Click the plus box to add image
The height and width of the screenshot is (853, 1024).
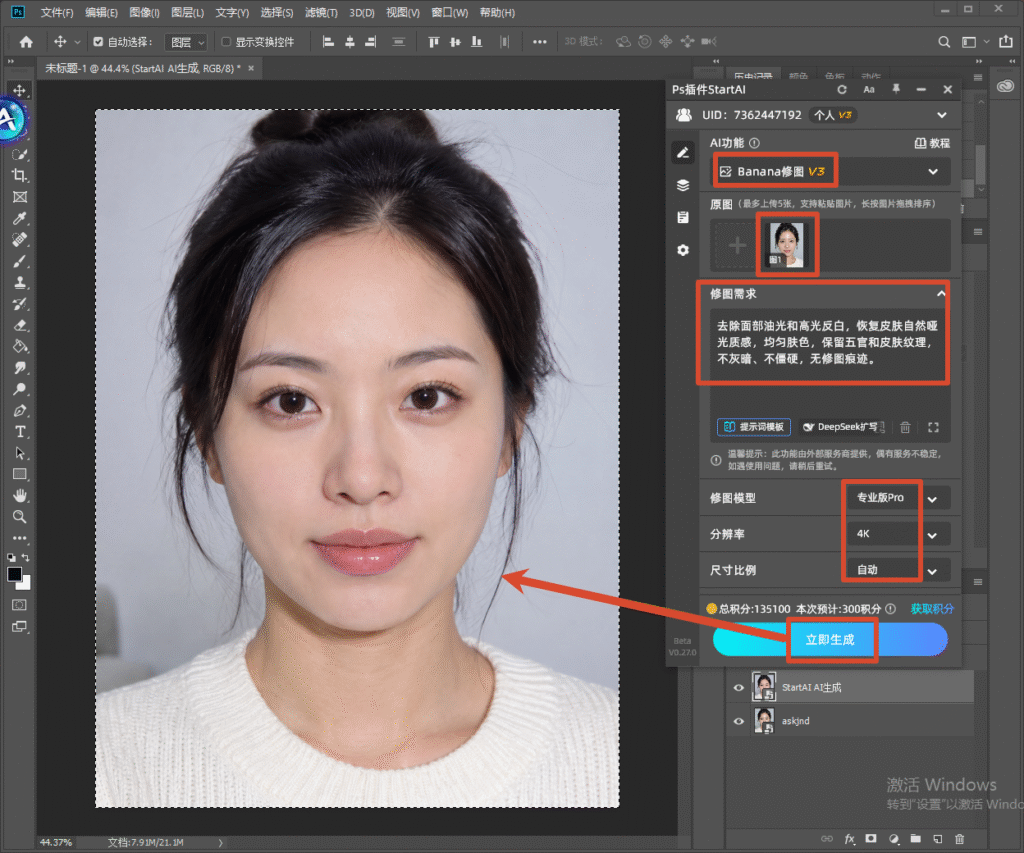point(737,246)
